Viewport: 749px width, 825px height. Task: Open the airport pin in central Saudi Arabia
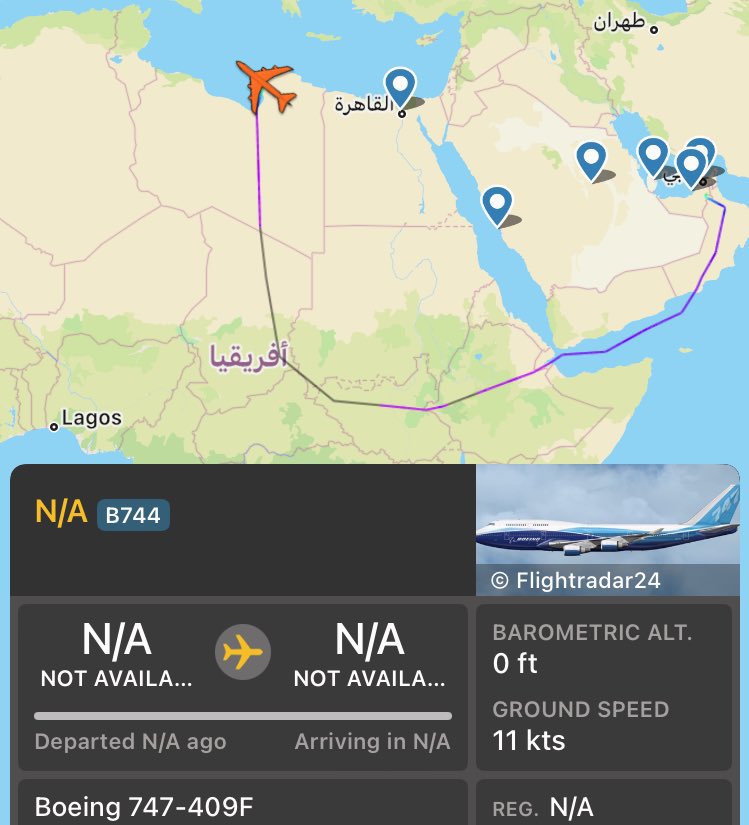(x=591, y=159)
